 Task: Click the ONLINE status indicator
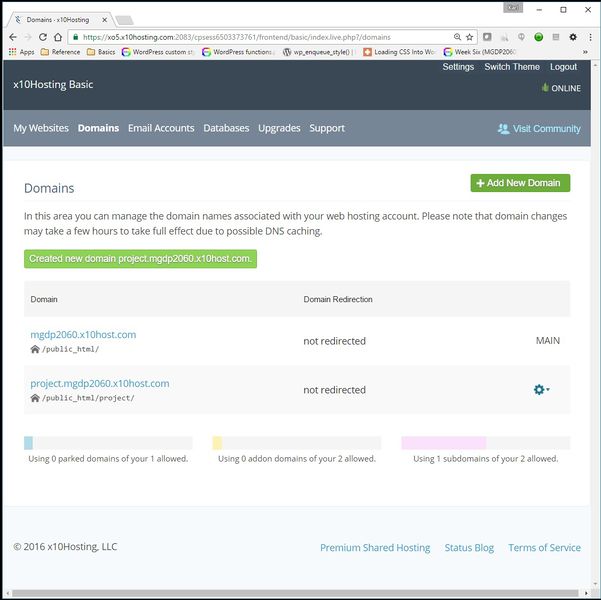[x=561, y=88]
